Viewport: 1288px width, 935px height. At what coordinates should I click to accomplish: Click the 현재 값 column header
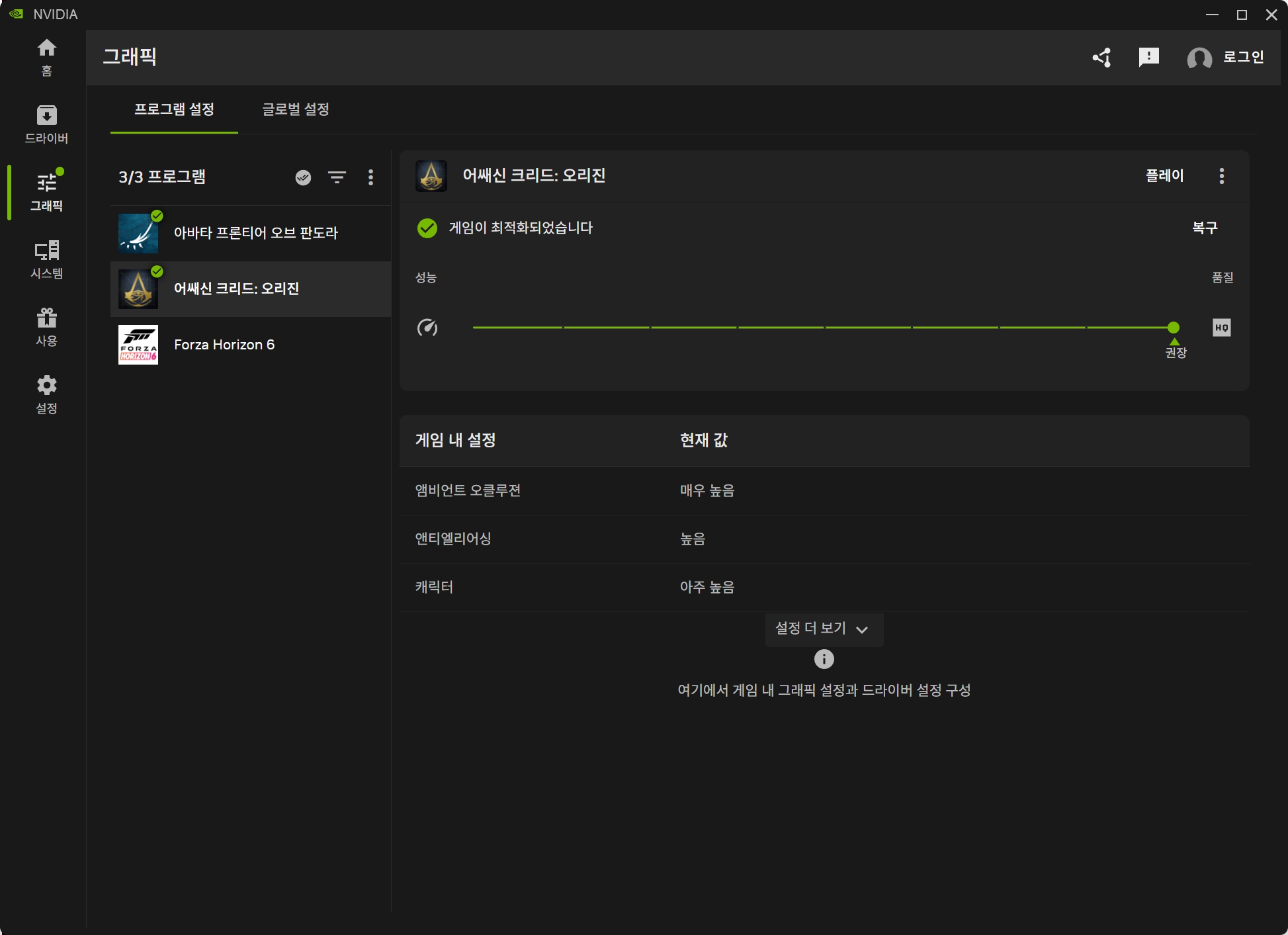tap(704, 441)
